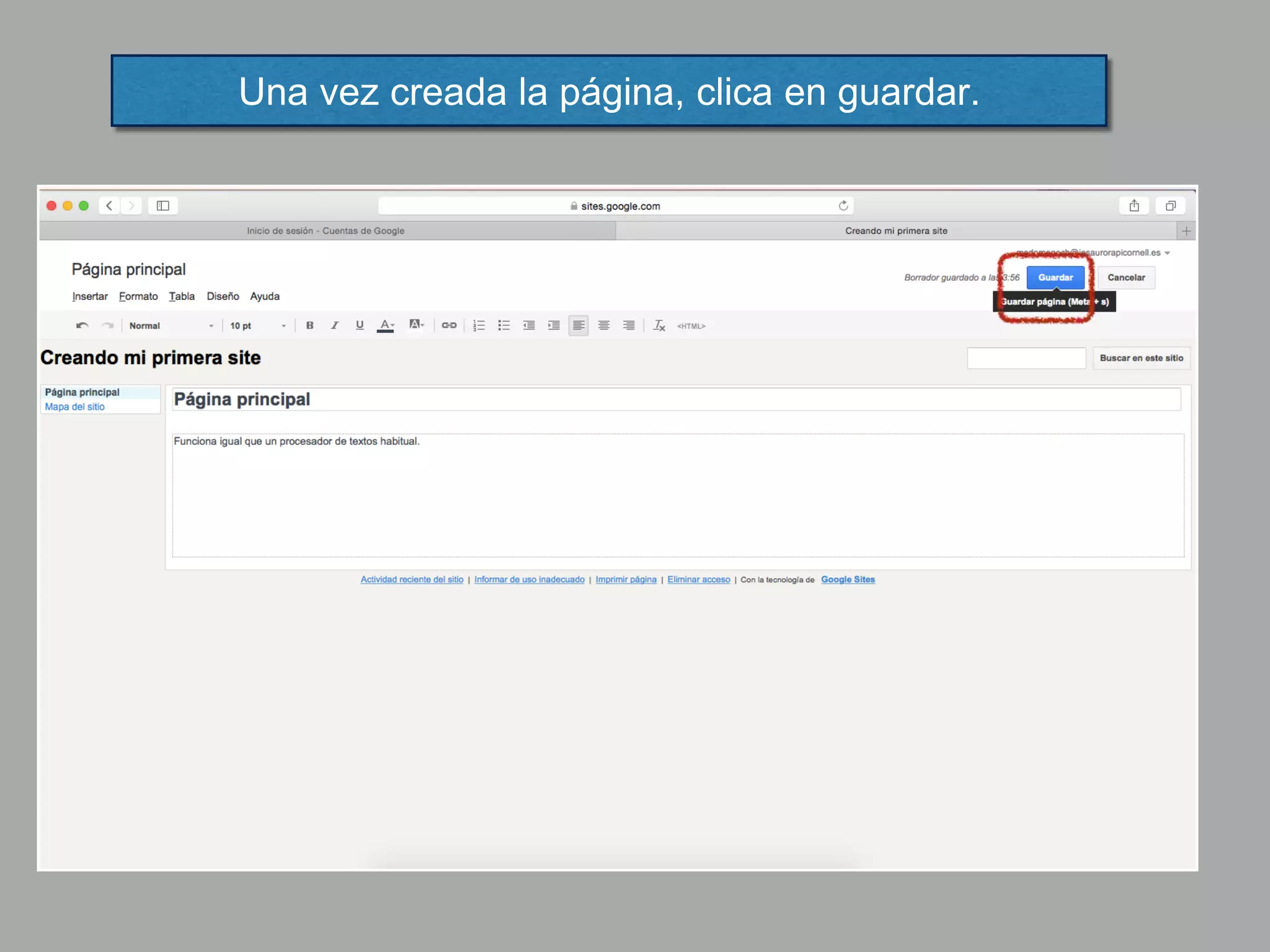Click the Eliminar acceso link

pos(699,580)
